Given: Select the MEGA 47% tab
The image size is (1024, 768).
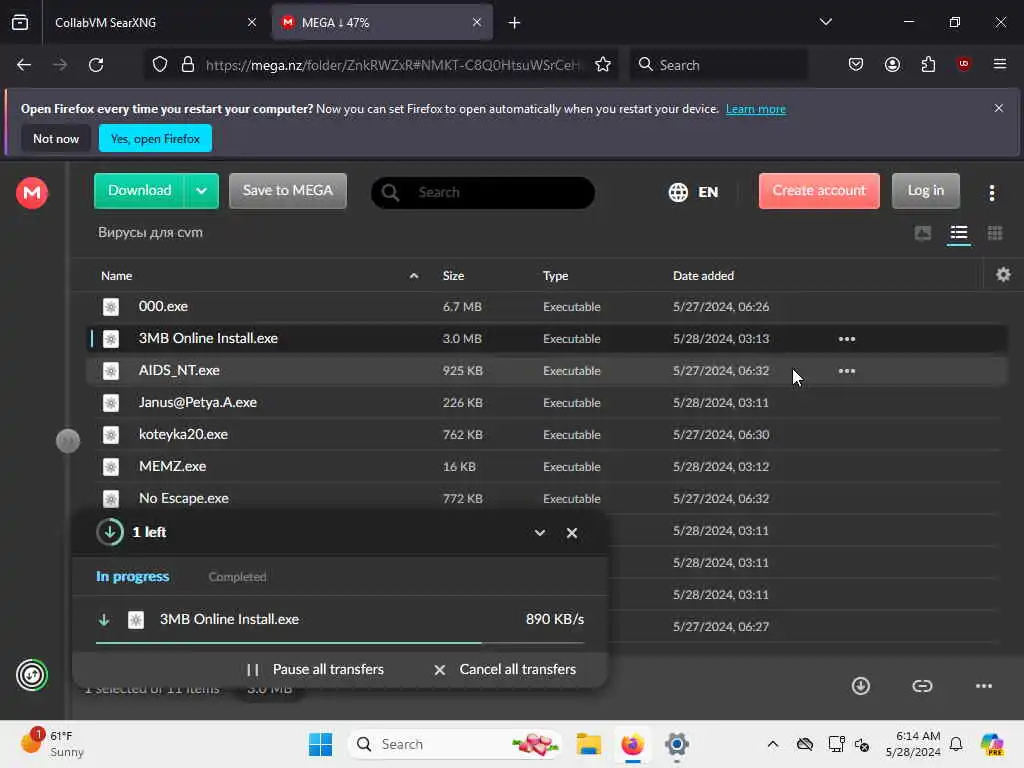Looking at the screenshot, I should tap(382, 22).
